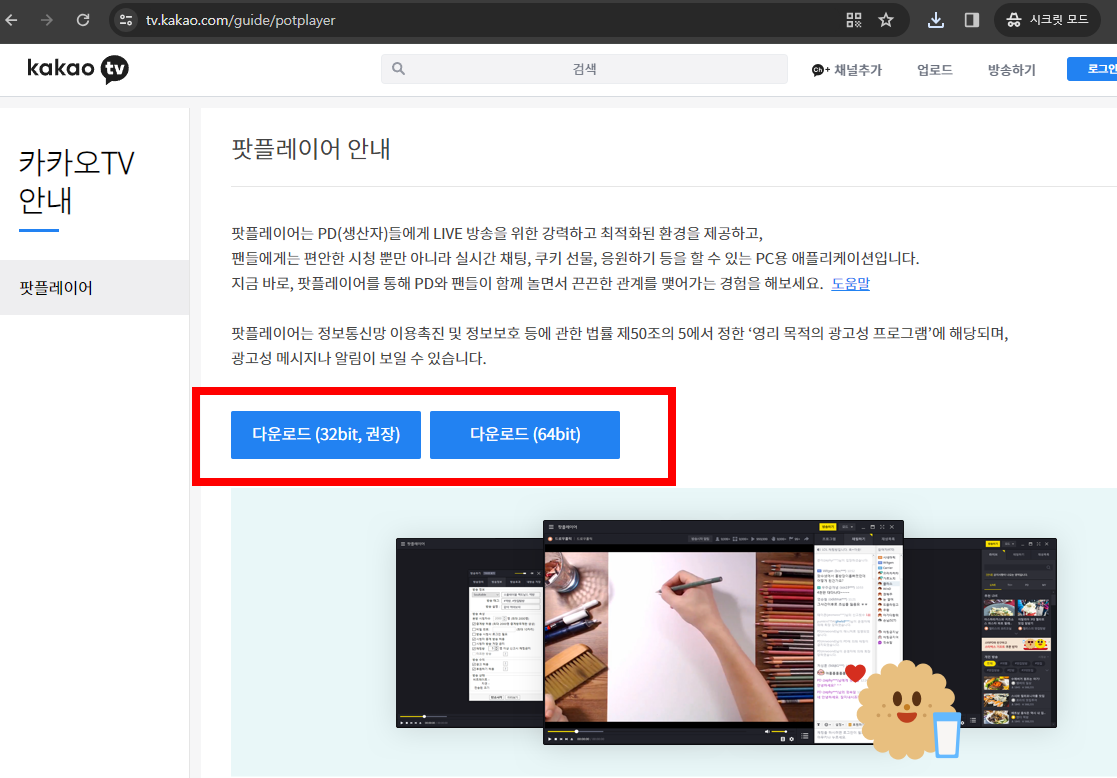This screenshot has height=778, width=1117.
Task: Select 팟플레이어 in the left sidebar
Action: [55, 287]
